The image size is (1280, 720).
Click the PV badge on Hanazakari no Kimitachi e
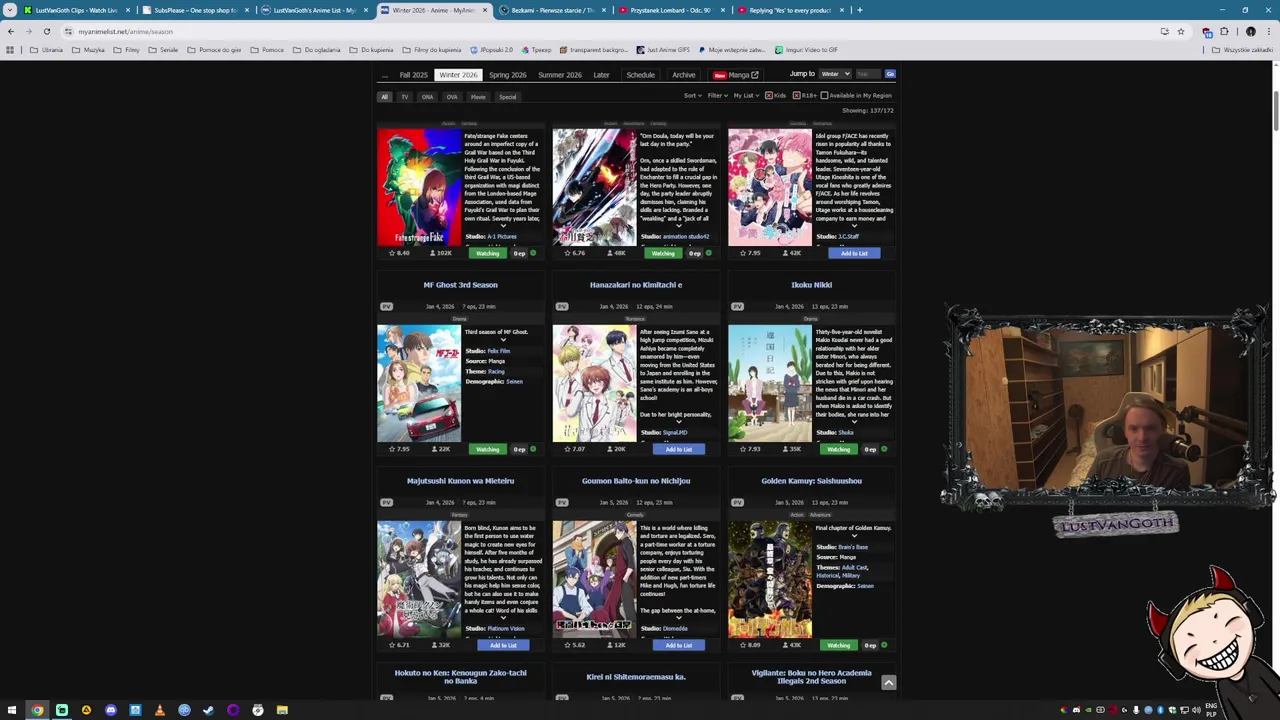562,306
